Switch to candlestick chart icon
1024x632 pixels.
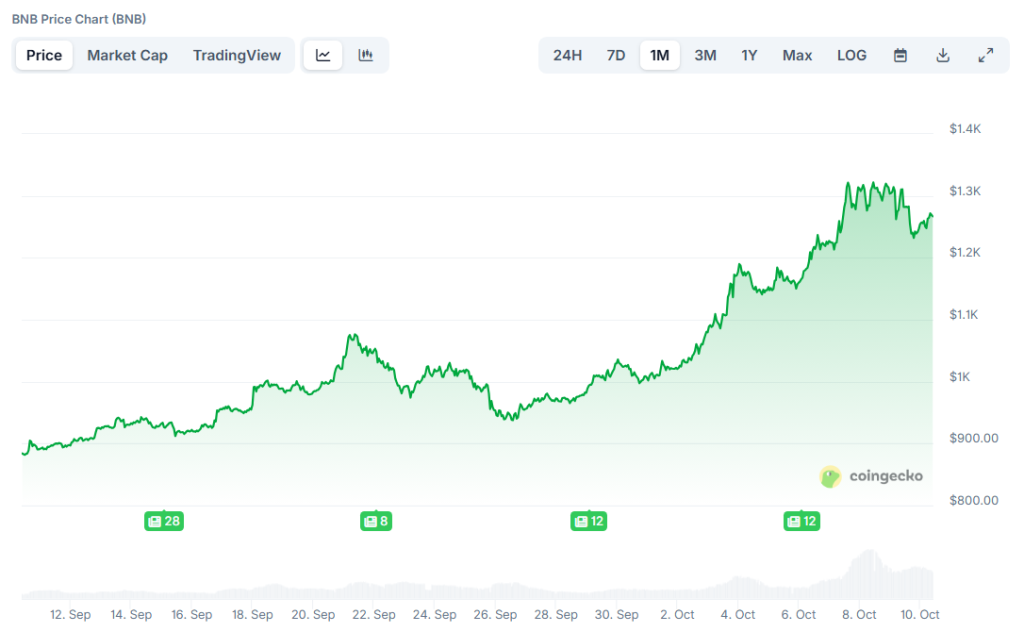(x=366, y=55)
